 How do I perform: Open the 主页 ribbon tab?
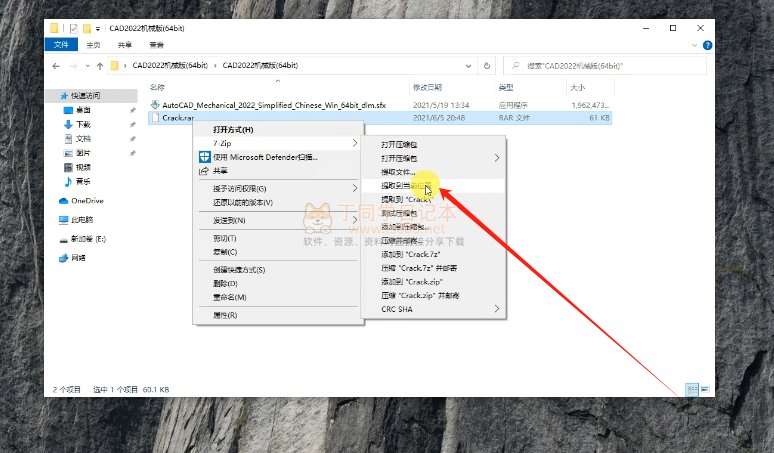click(93, 45)
